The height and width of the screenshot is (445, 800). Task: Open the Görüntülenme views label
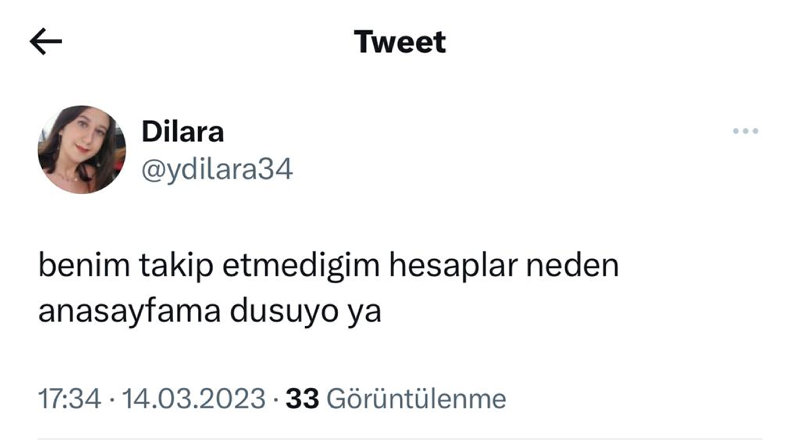(416, 399)
